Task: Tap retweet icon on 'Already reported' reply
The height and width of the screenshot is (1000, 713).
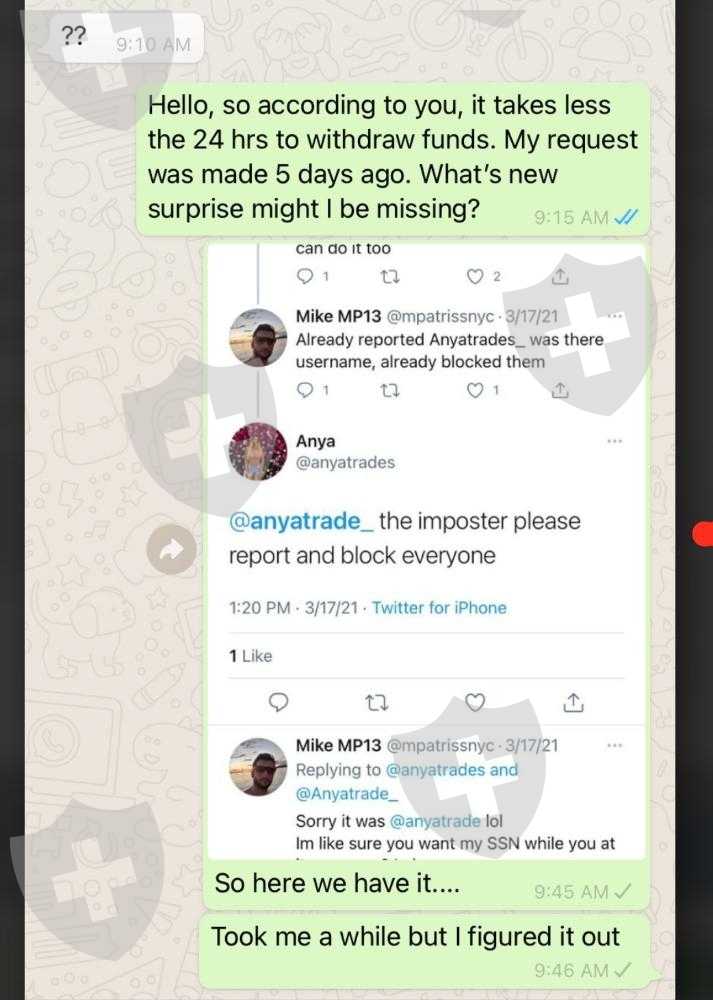Action: [390, 390]
